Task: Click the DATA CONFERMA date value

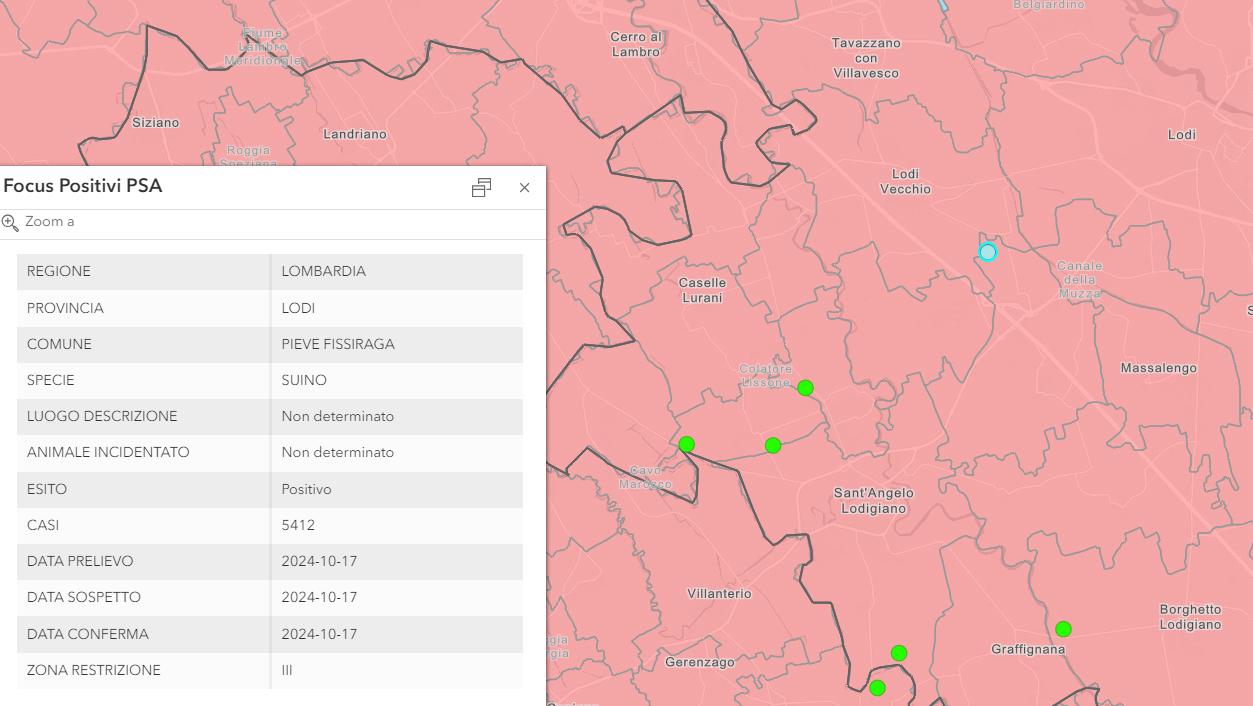Action: [319, 634]
